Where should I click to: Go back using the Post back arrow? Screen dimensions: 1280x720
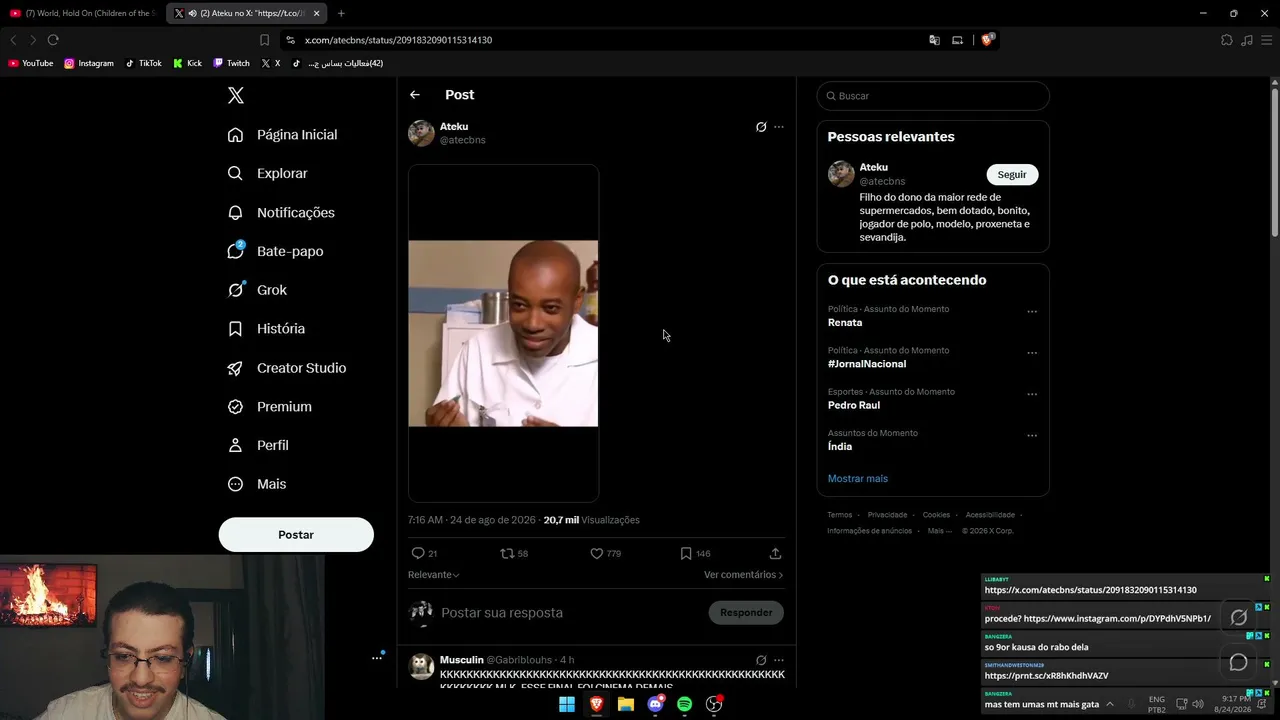pos(415,95)
